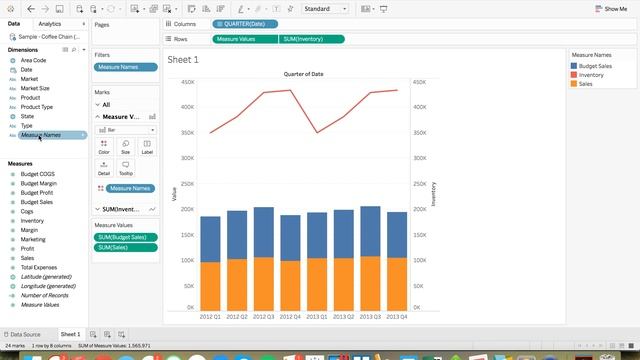
Task: Click the Sort Ascending toolbar icon
Action: tap(206, 9)
